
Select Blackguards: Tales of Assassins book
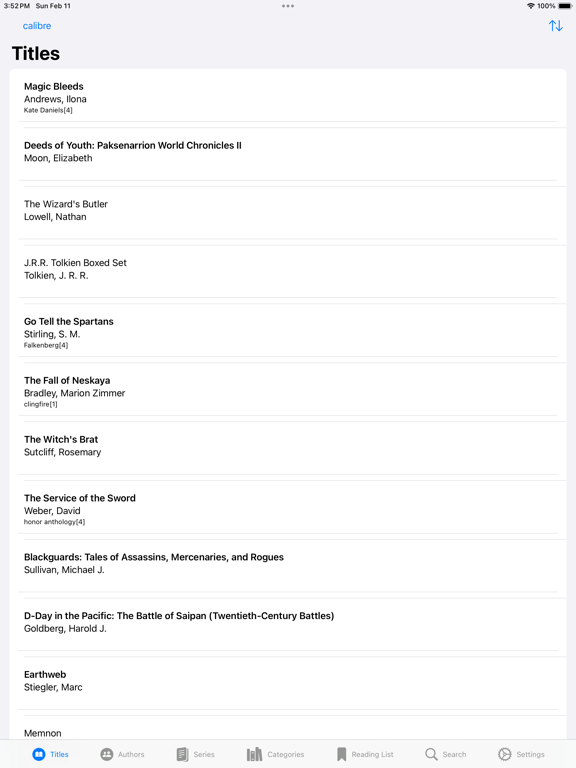coord(288,568)
